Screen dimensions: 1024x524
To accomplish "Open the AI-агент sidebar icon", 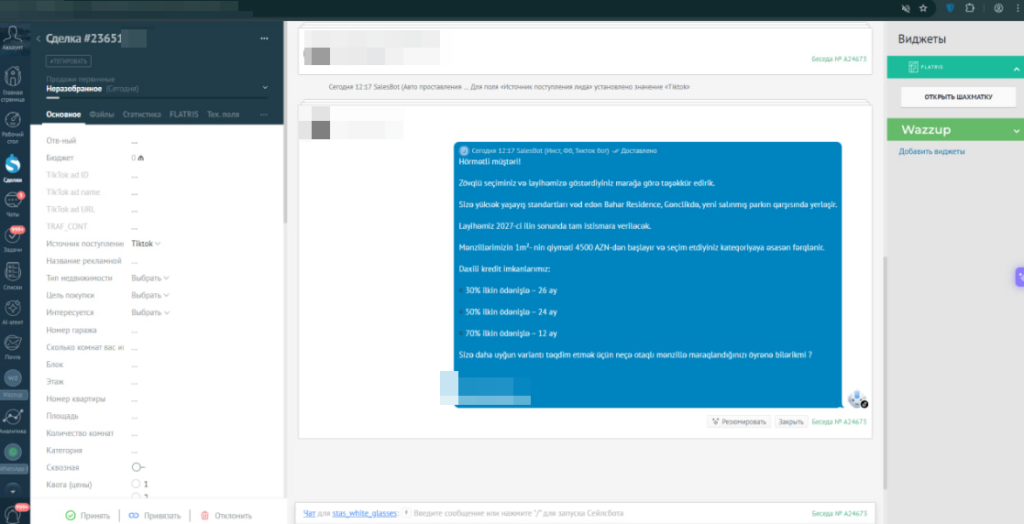I will [14, 308].
